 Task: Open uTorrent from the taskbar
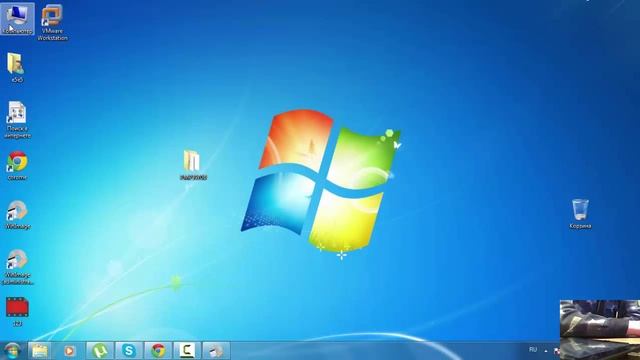coord(100,351)
